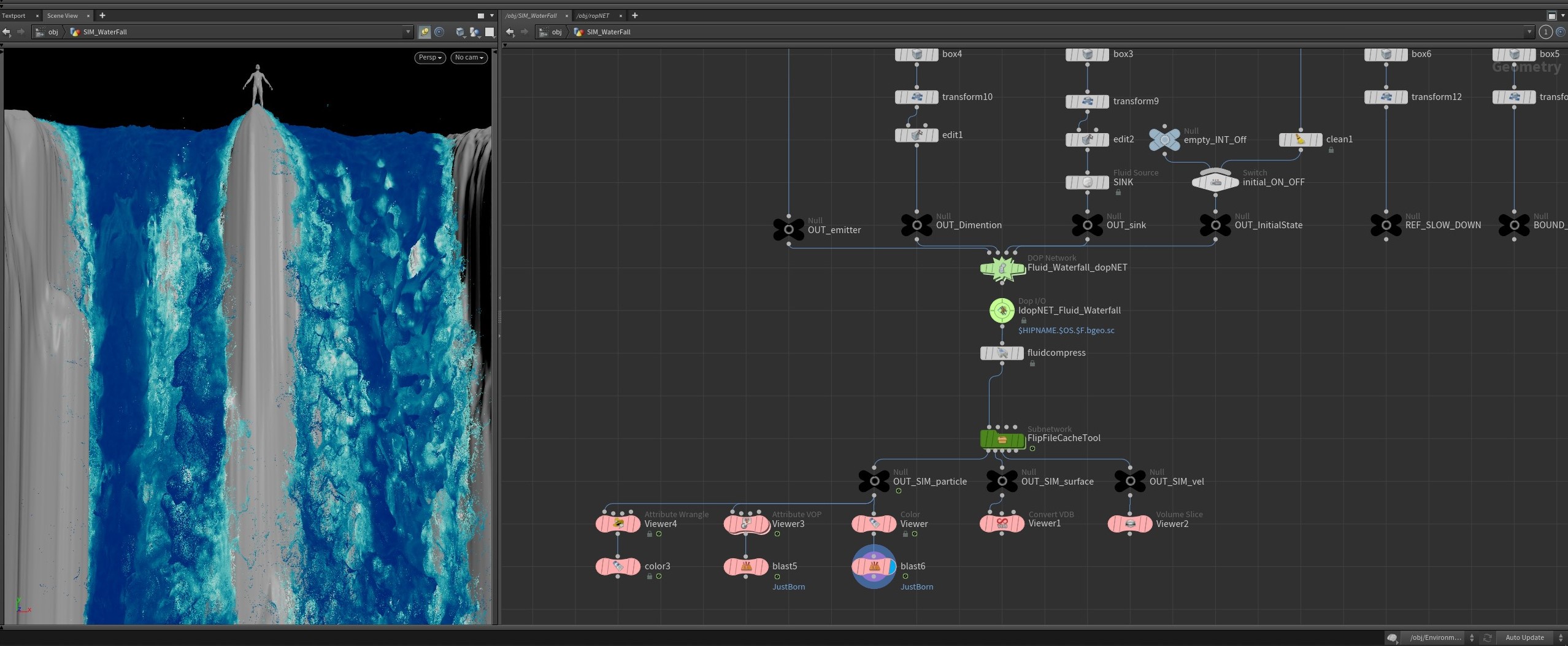Select the OUT_emitter null node
The height and width of the screenshot is (646, 1568).
(x=789, y=229)
